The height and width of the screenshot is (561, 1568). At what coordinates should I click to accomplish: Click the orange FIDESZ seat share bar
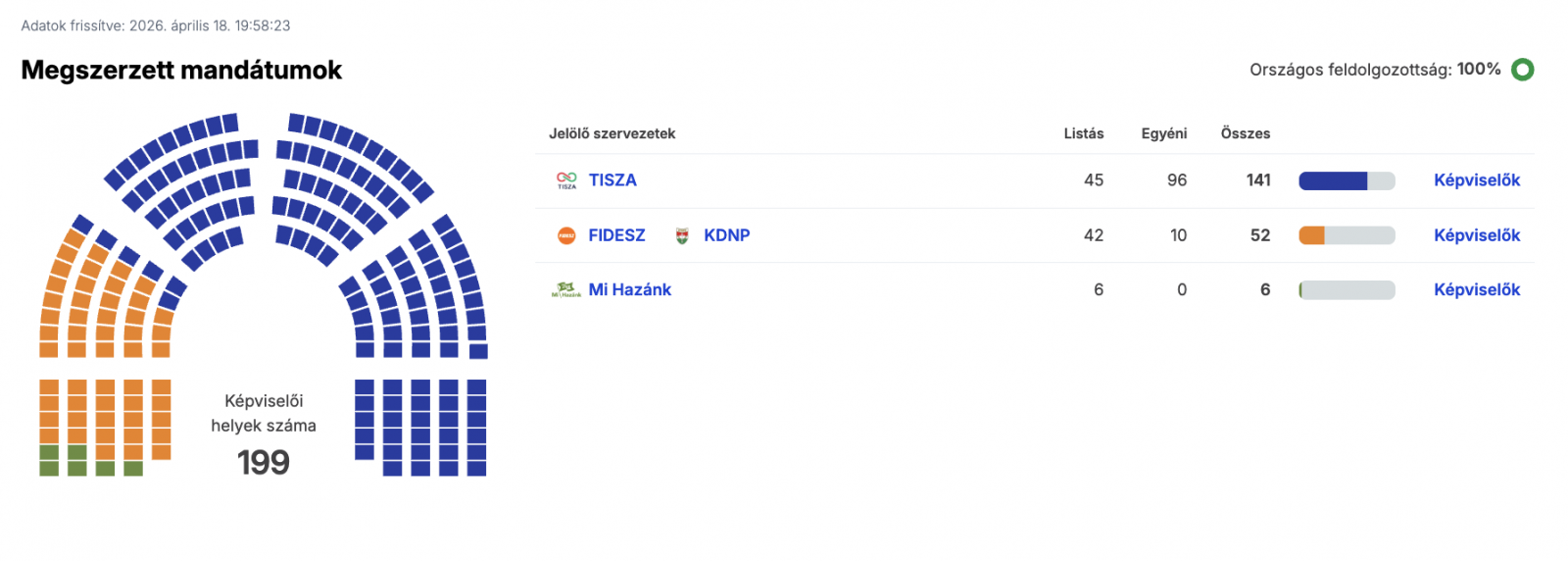1312,235
